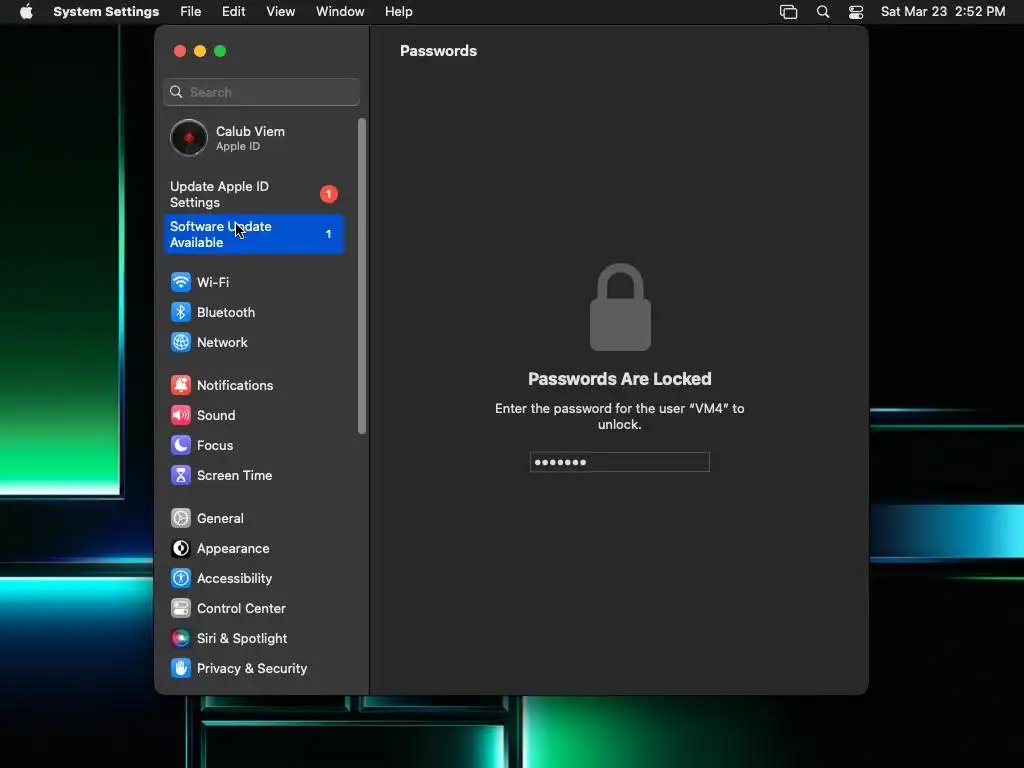
Task: Click the magnifier icon in the Search field
Action: 176,92
